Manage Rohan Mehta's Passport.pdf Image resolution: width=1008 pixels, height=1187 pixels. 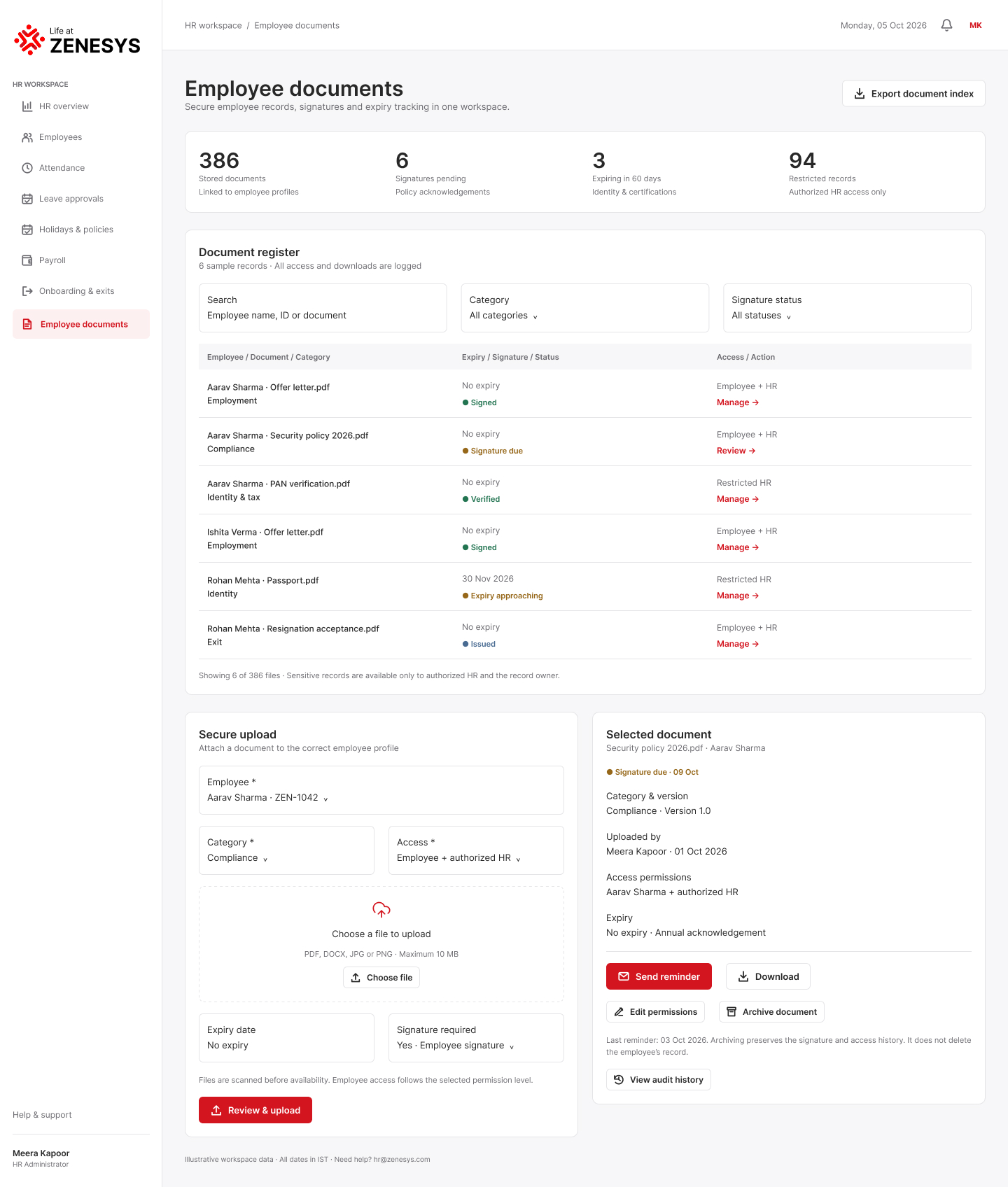(x=738, y=596)
